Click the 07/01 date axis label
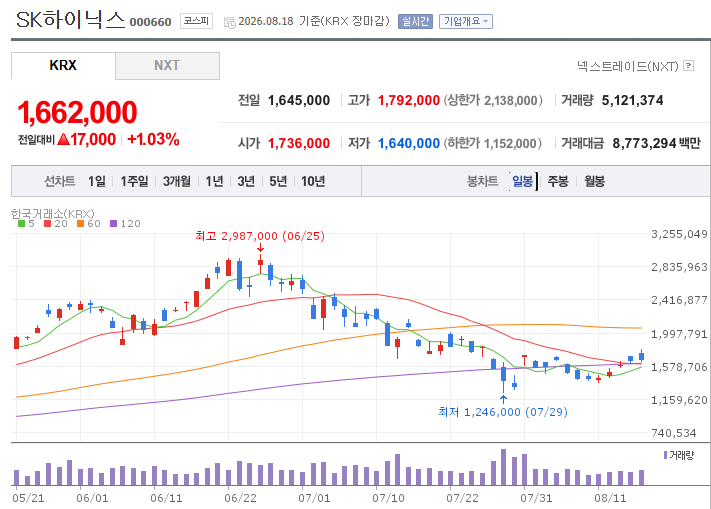Image resolution: width=711 pixels, height=509 pixels. [x=314, y=498]
